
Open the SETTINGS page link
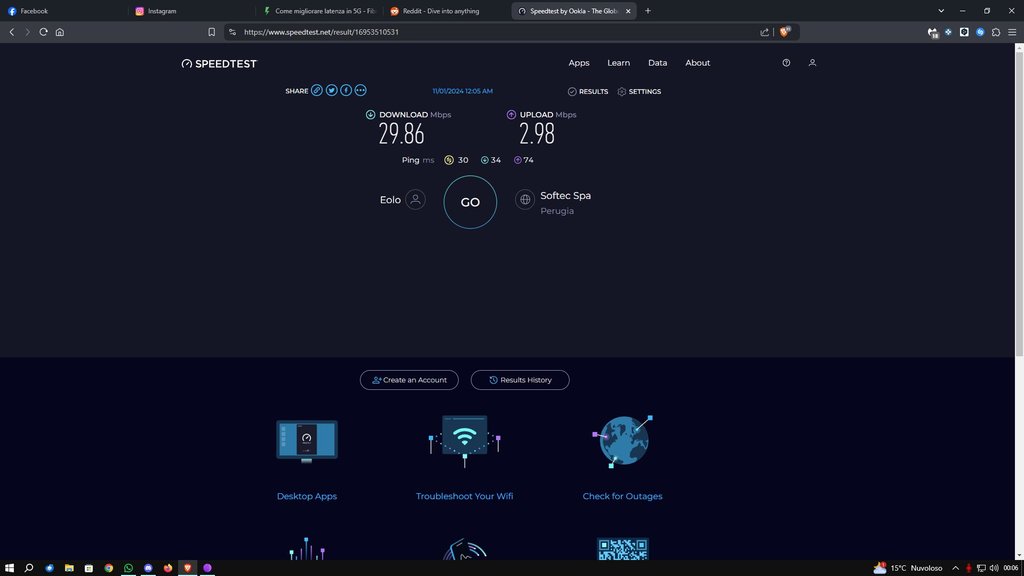click(639, 92)
